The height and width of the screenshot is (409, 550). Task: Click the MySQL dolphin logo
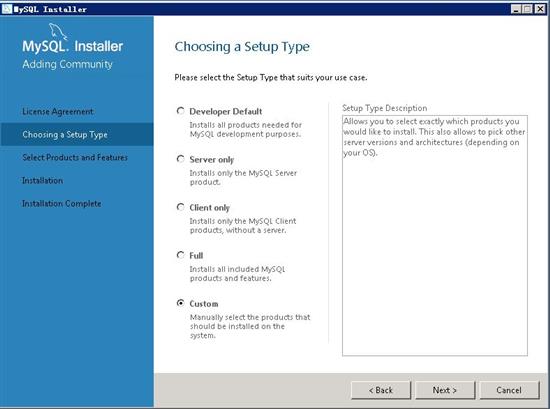coord(58,32)
